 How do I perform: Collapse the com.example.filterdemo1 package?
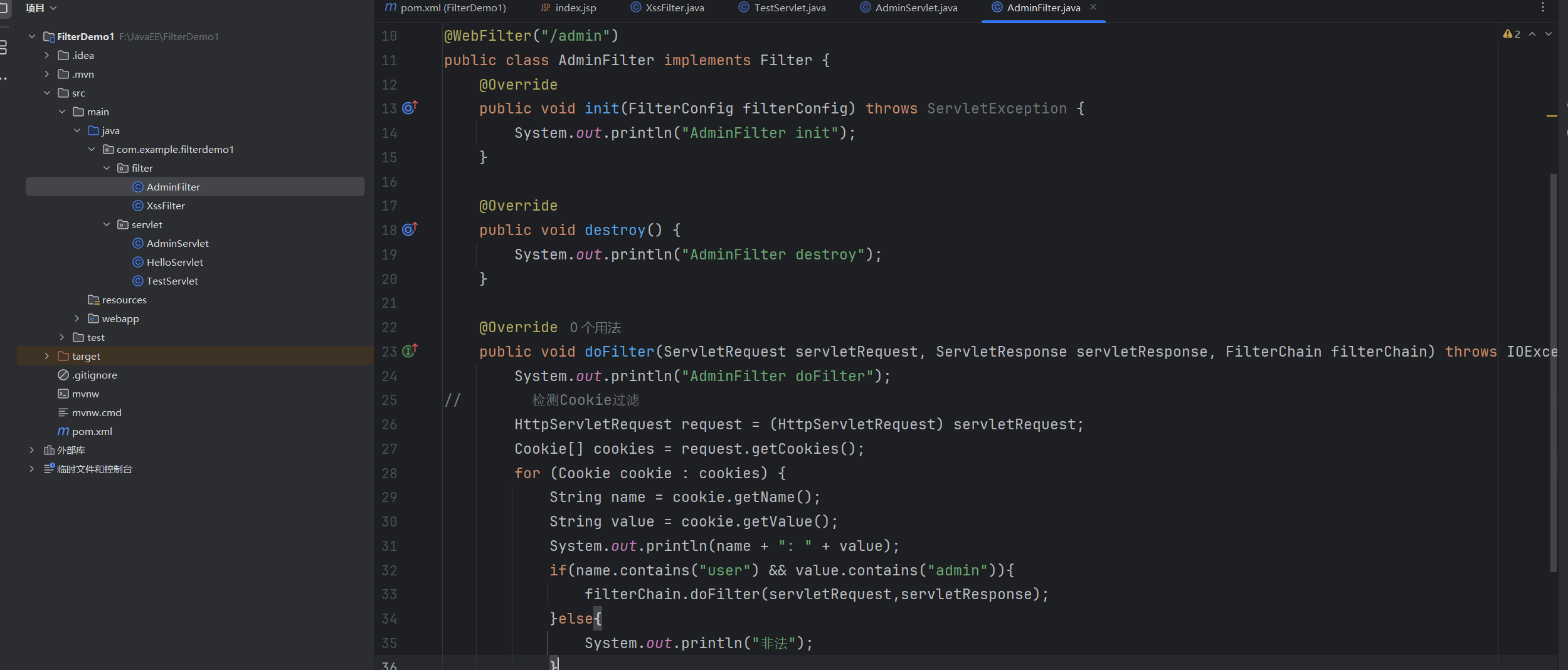(92, 149)
